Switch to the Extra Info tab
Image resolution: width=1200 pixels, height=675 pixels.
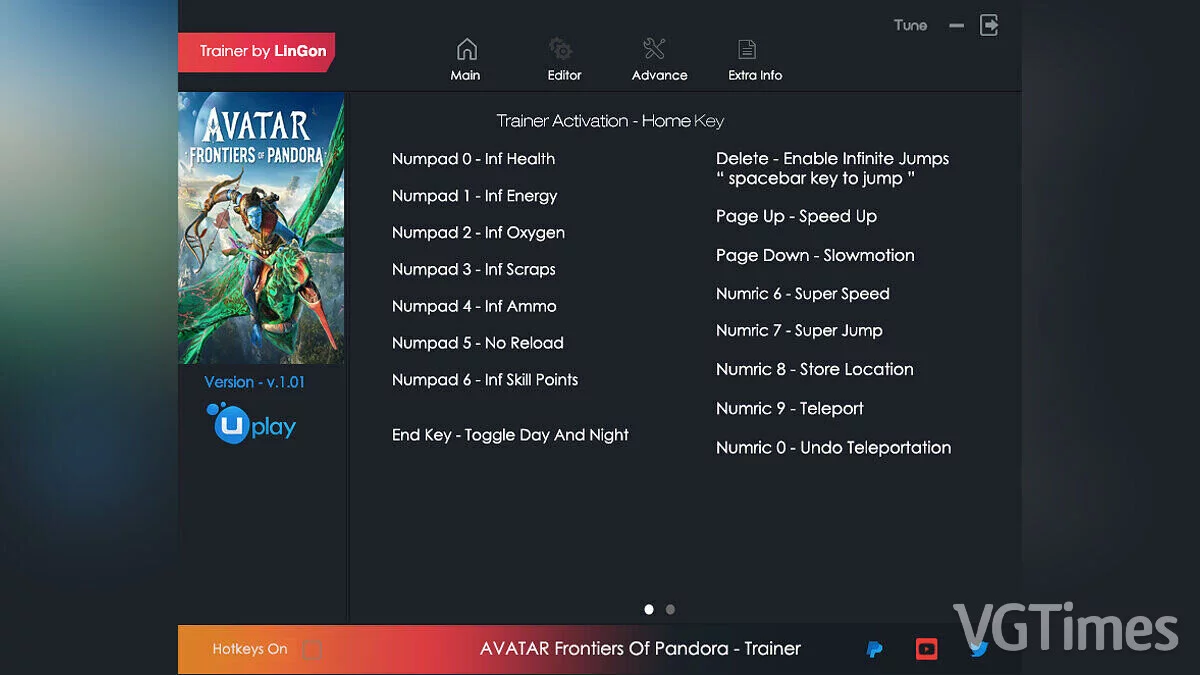pos(753,57)
